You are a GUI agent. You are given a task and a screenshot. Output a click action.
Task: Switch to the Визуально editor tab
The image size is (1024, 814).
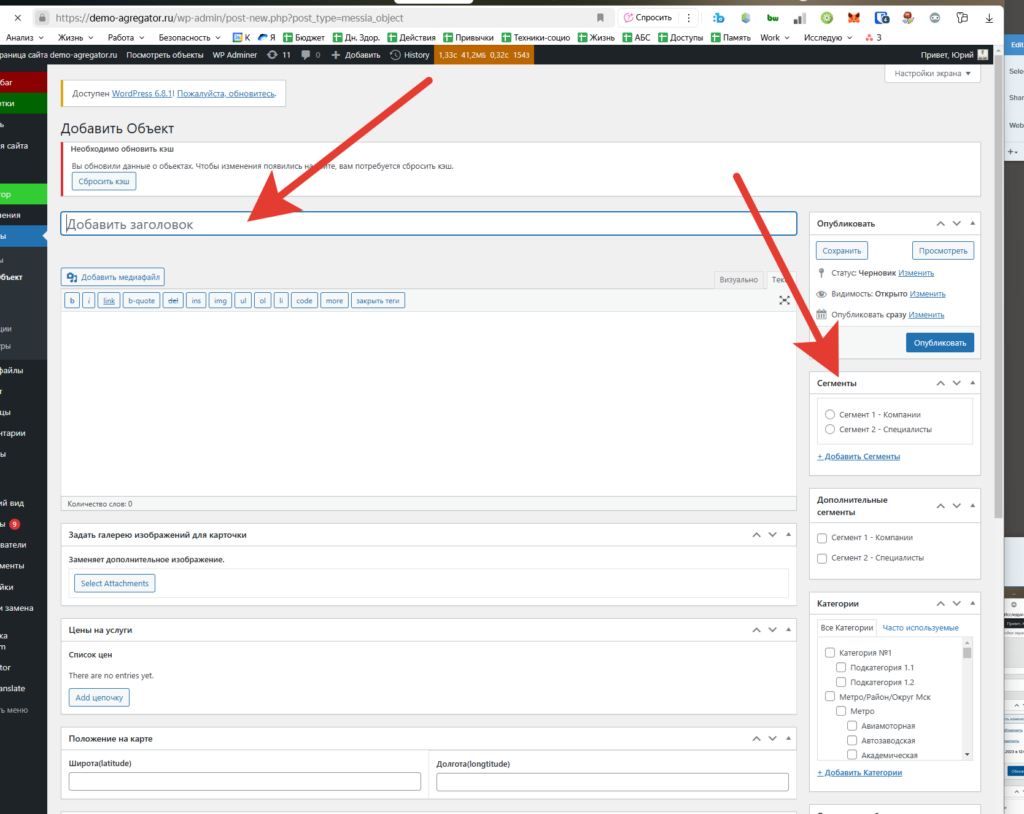(738, 280)
